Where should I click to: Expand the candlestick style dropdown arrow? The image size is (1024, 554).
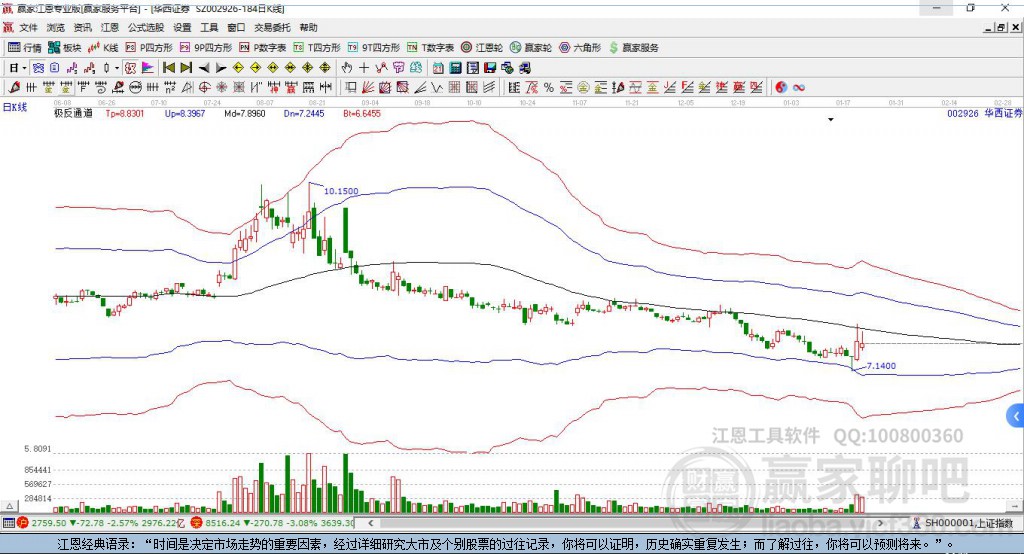[x=117, y=68]
